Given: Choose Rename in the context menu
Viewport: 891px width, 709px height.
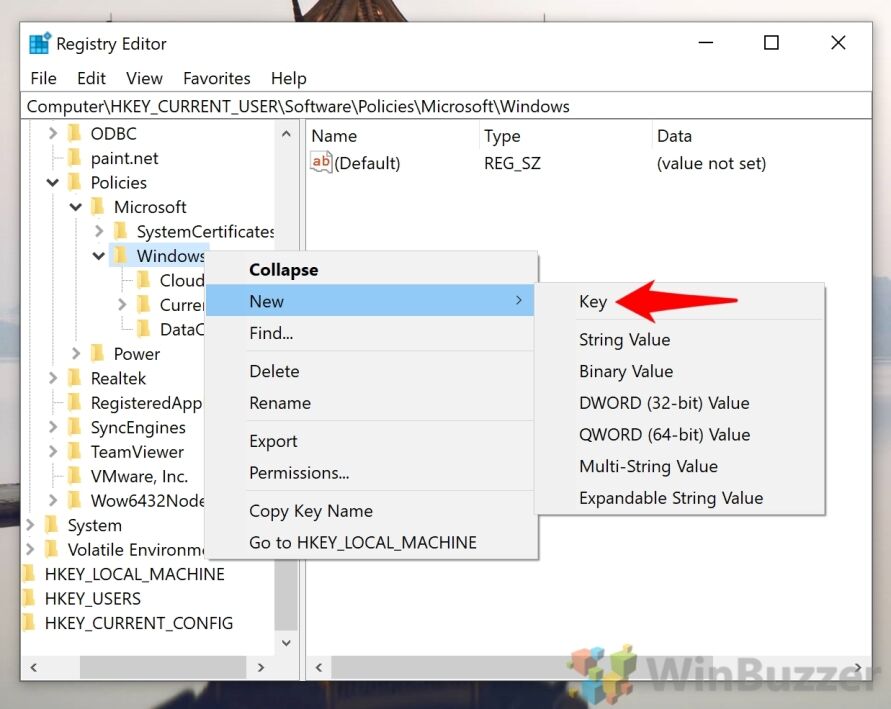Looking at the screenshot, I should coord(372,402).
